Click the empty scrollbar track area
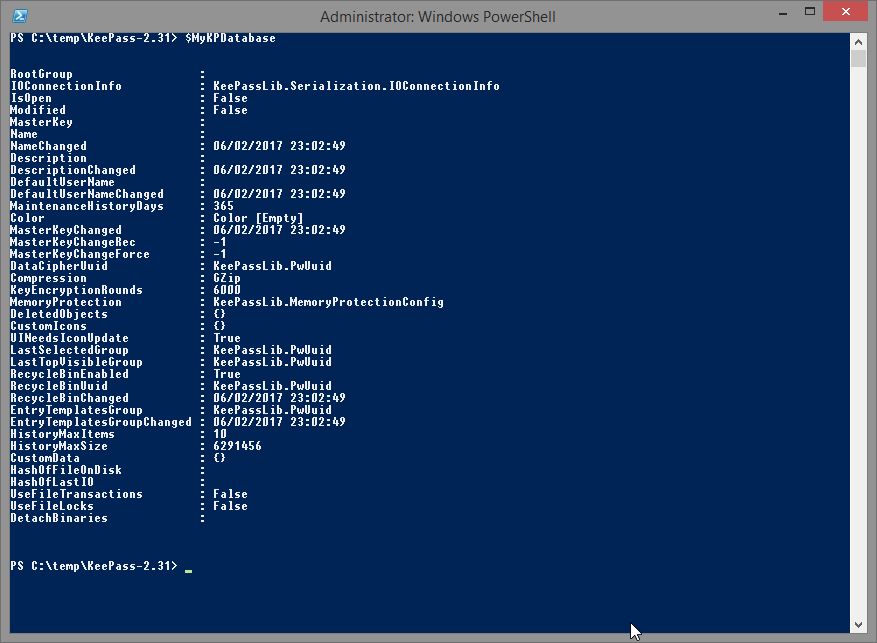Screen dimensions: 877x643 [858, 342]
